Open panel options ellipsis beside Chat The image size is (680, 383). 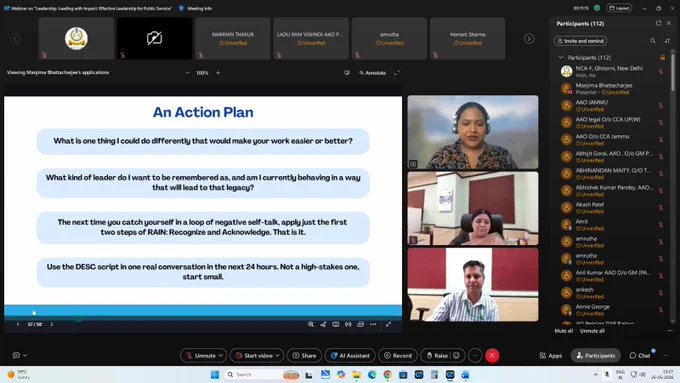coord(666,355)
